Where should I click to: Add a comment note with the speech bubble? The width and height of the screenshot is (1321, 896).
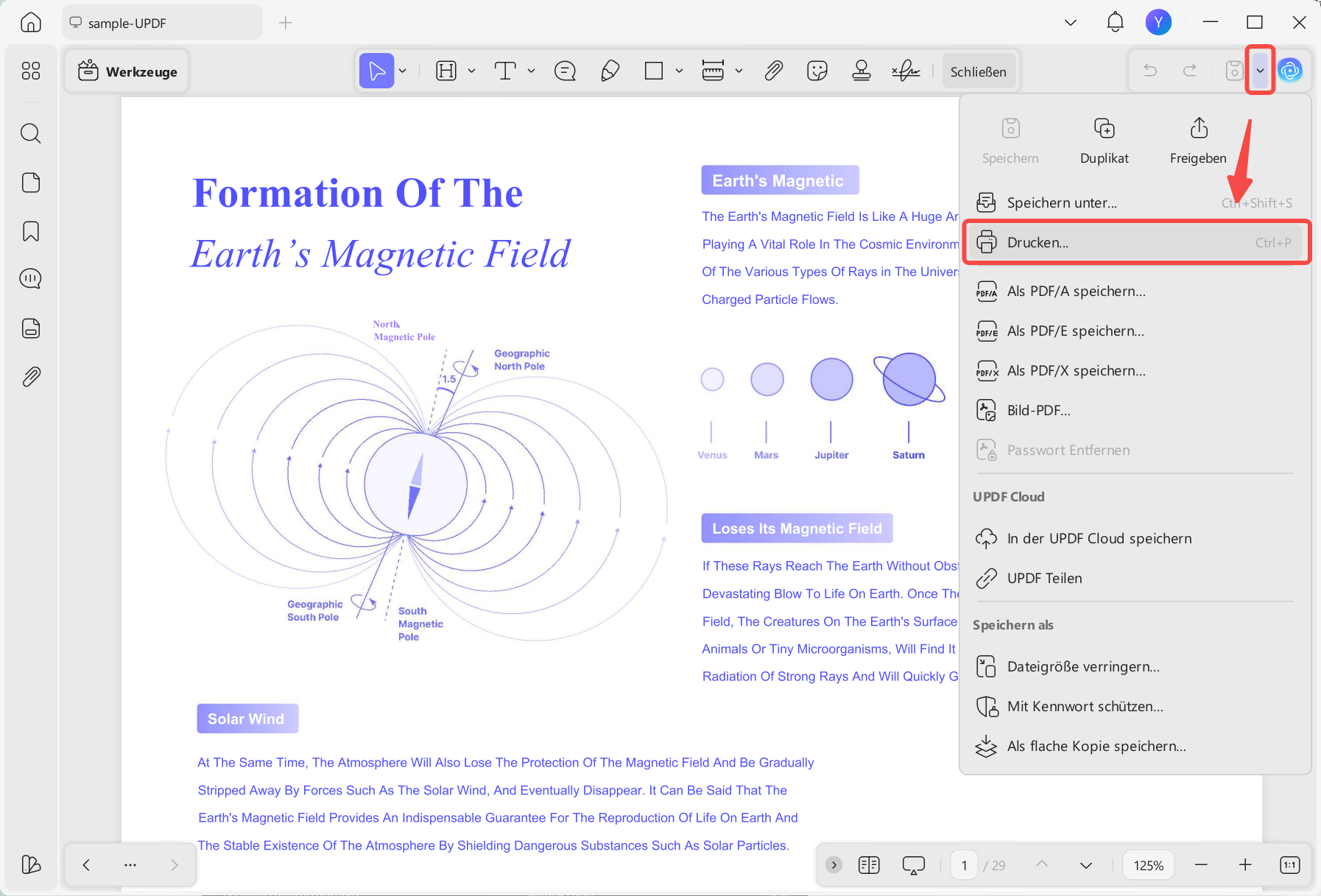[x=565, y=71]
